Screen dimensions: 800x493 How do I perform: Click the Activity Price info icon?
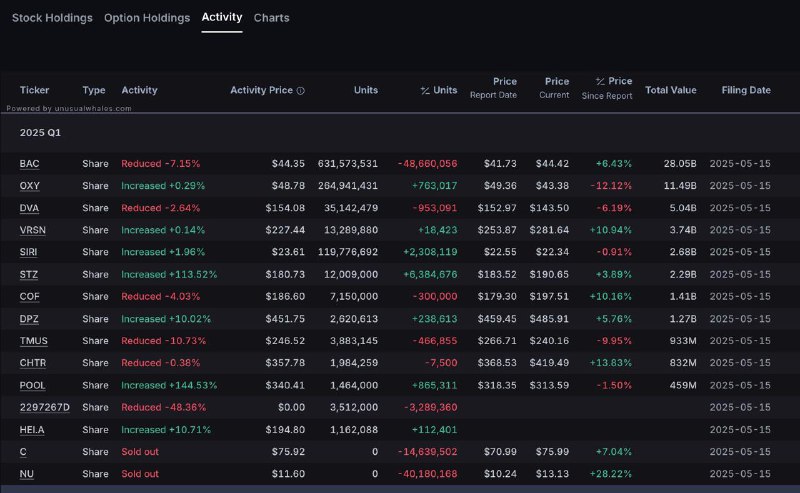tap(301, 91)
